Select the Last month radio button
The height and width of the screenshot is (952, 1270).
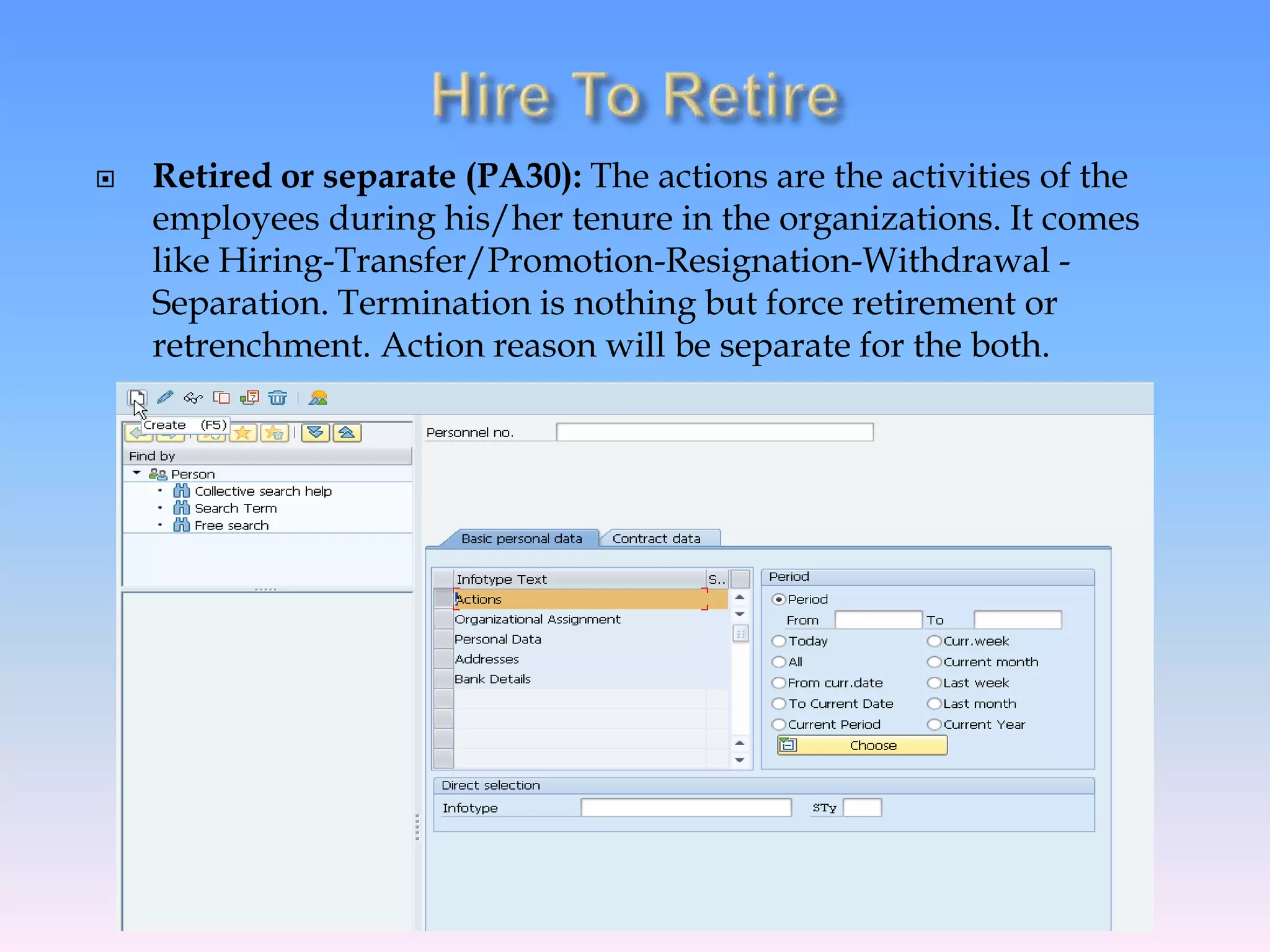[935, 703]
